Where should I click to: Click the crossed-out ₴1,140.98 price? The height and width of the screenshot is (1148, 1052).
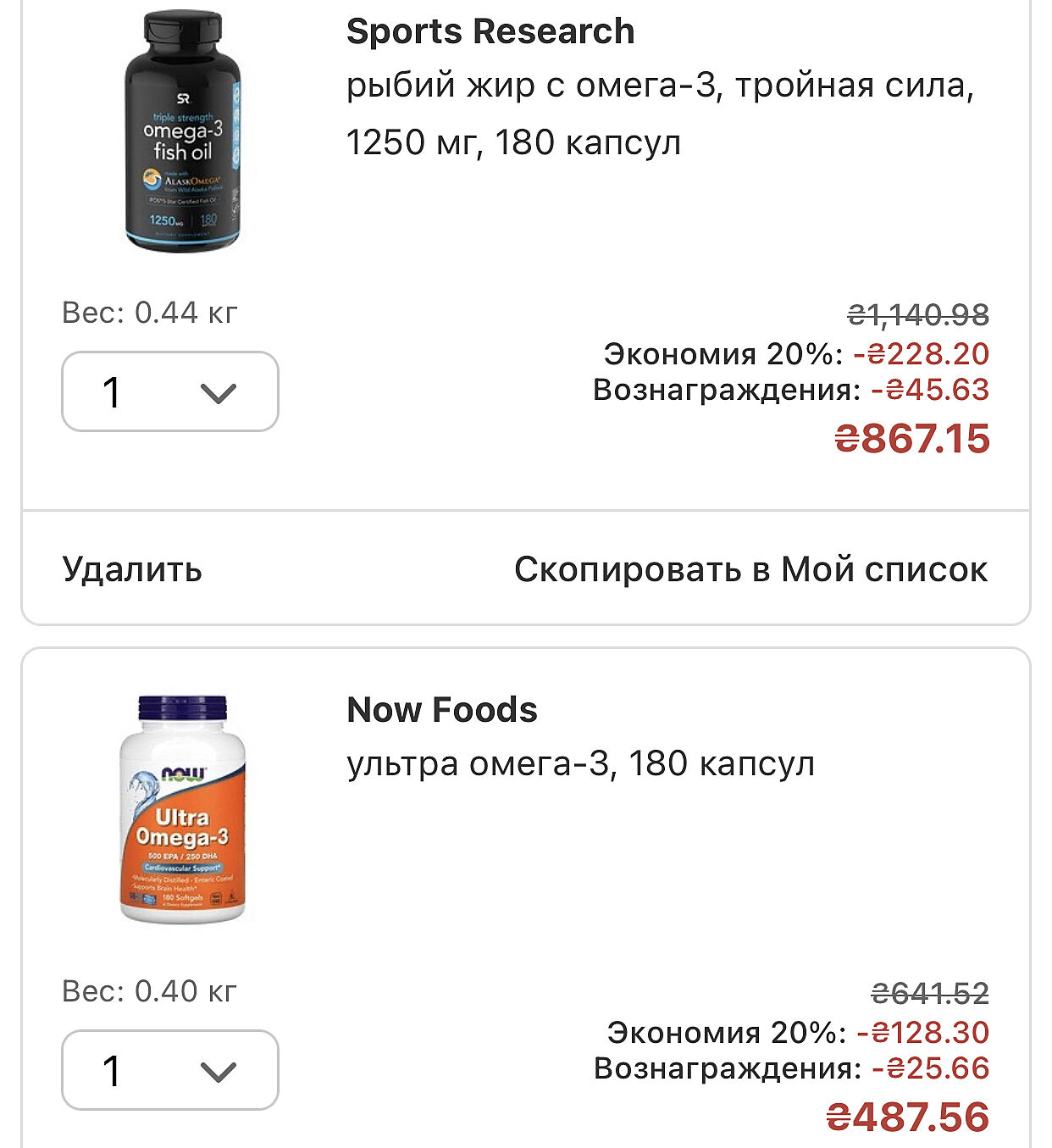[918, 315]
